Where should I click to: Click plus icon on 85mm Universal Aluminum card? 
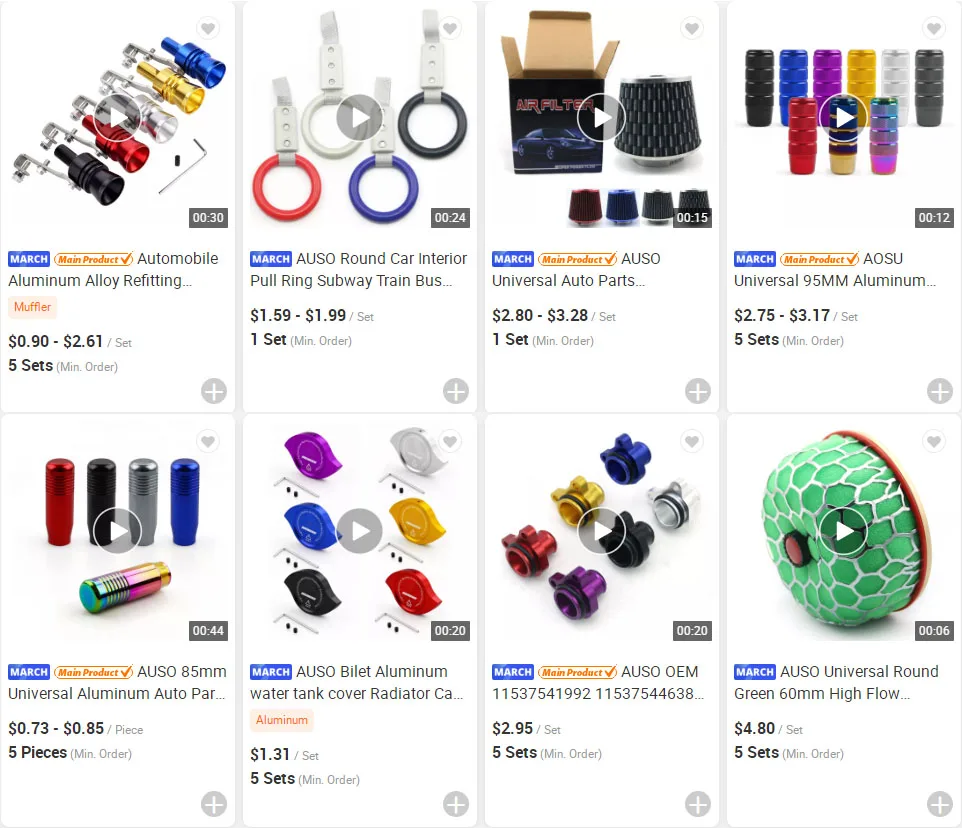[x=214, y=804]
